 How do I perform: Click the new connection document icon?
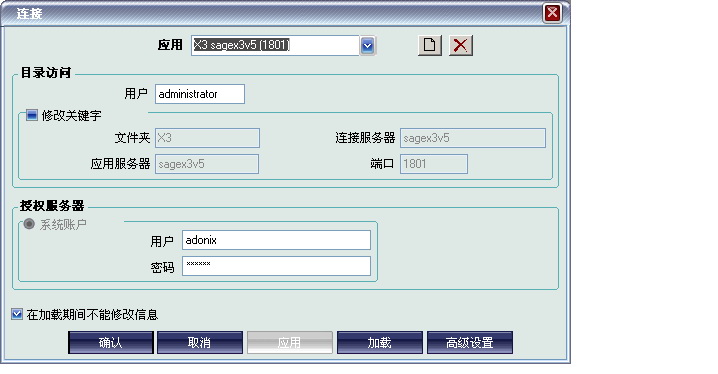[430, 45]
